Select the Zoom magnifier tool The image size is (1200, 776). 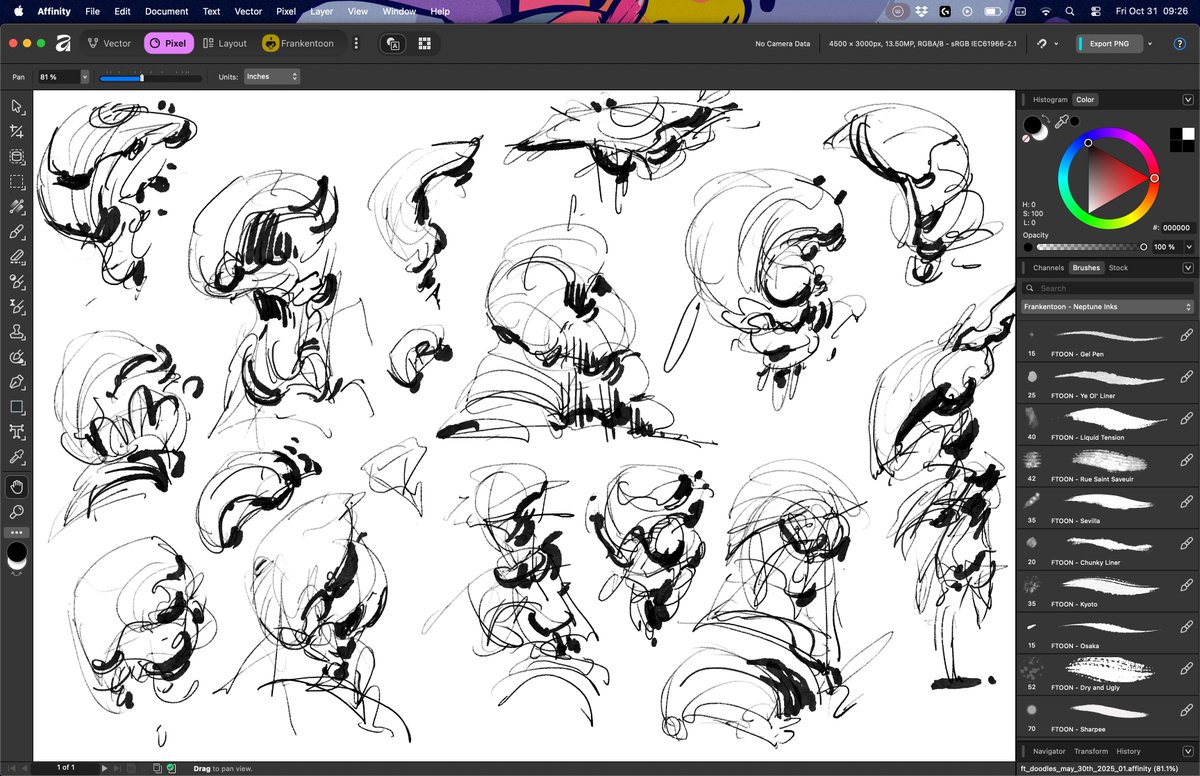17,512
